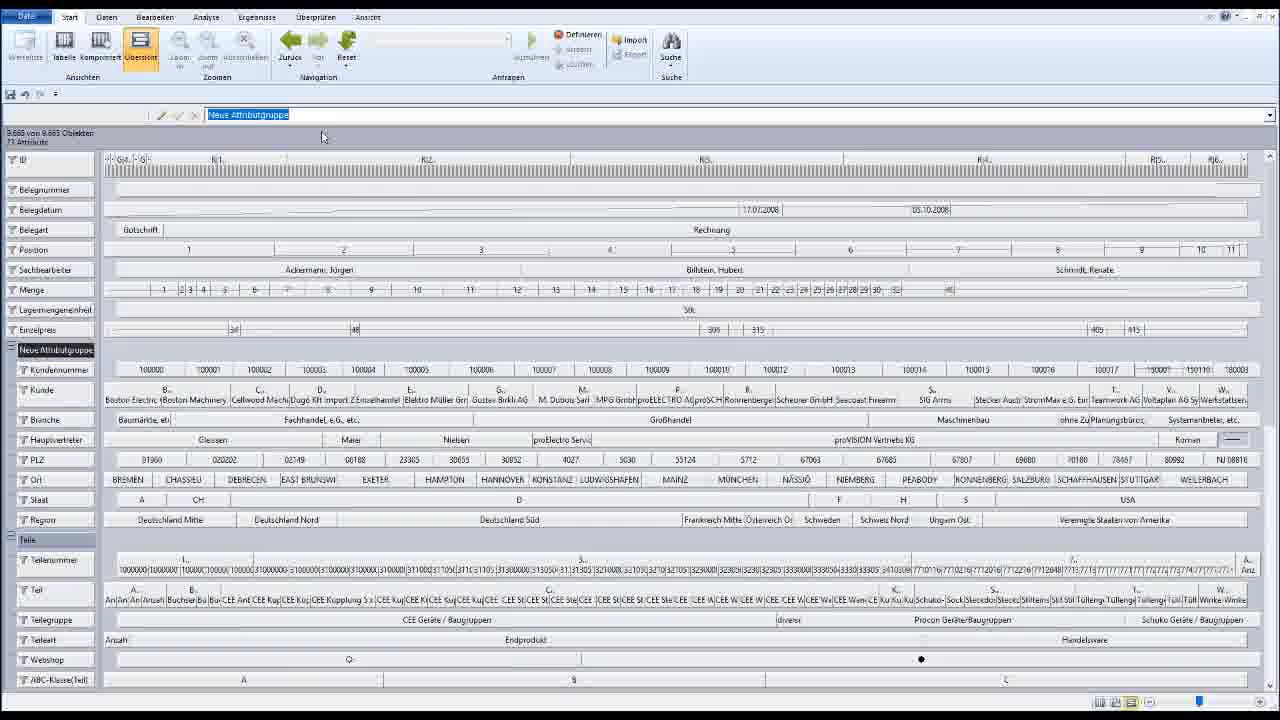Save using the quick access disk icon
The width and height of the screenshot is (1280, 720).
(10, 94)
